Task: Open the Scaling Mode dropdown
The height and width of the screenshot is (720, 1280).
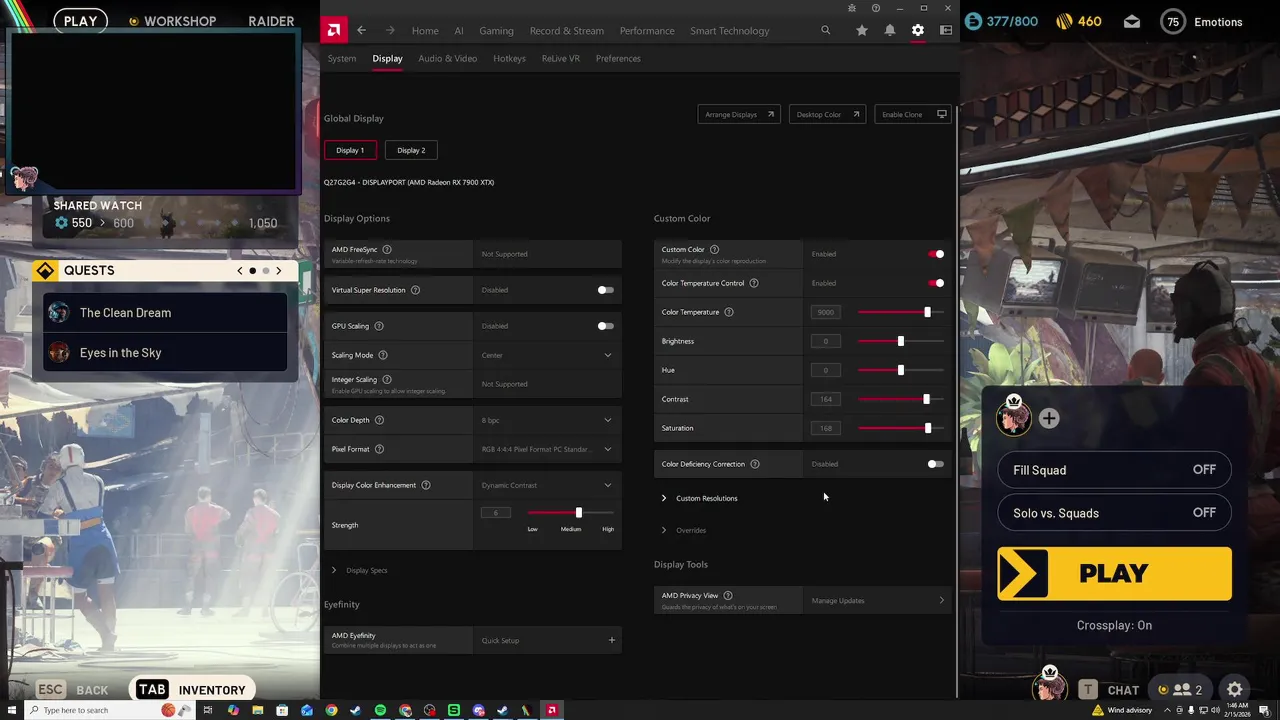Action: click(x=547, y=355)
